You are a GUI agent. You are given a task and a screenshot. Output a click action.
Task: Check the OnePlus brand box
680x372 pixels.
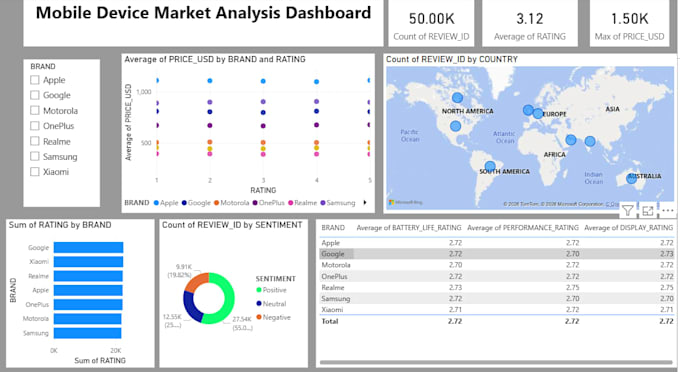pos(35,126)
